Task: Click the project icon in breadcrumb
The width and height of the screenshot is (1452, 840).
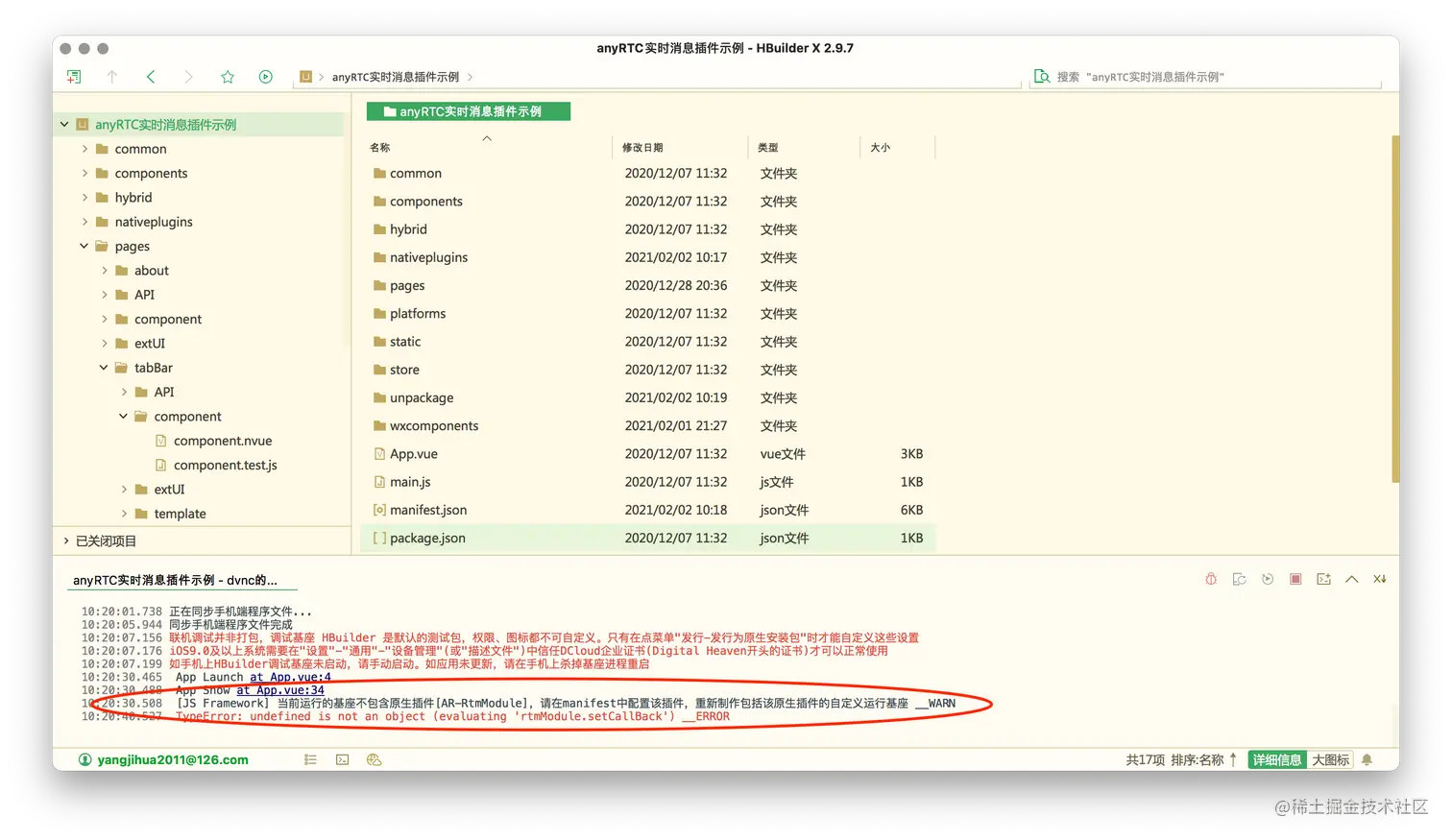Action: 305,77
